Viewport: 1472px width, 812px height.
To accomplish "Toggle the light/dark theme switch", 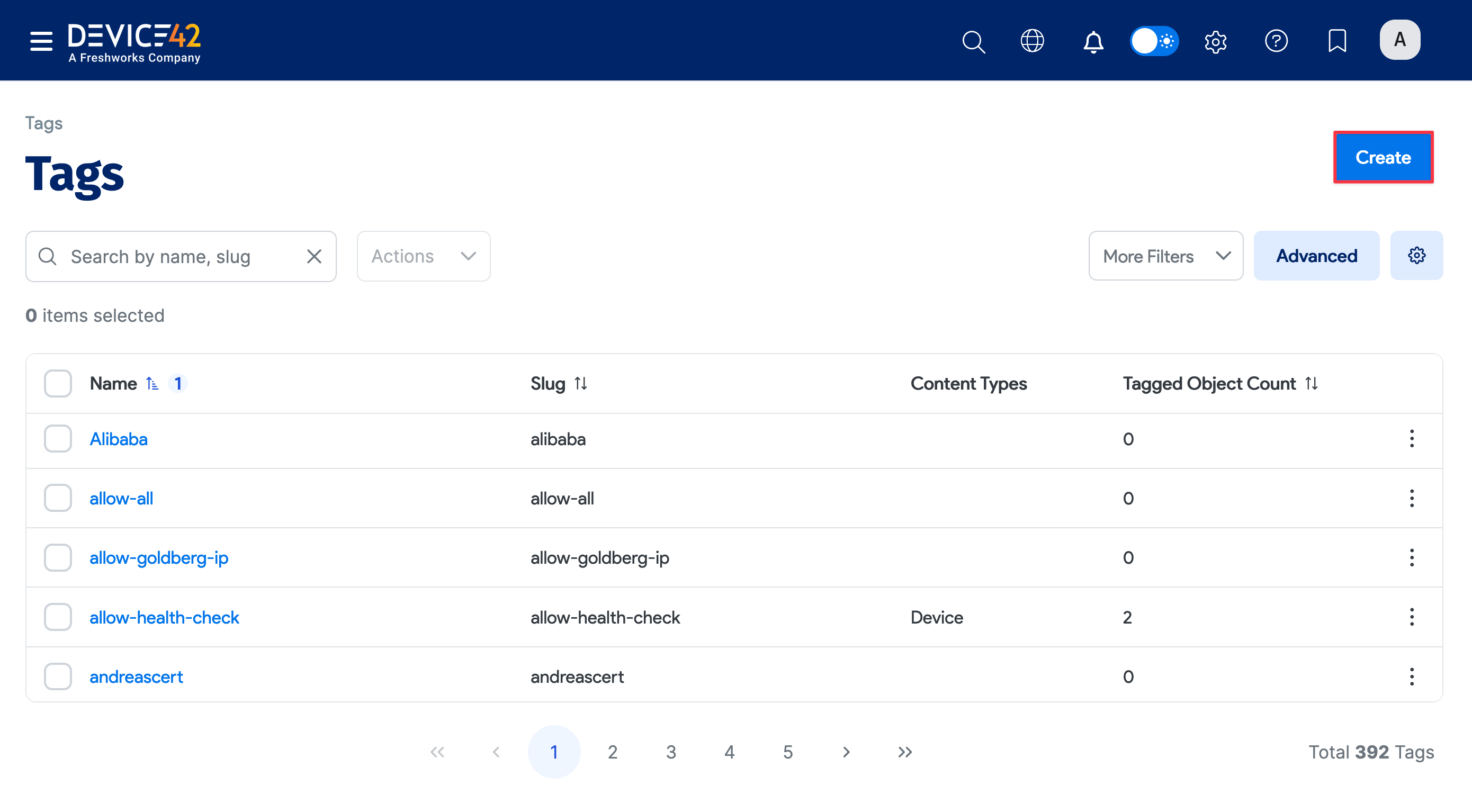I will pos(1154,41).
